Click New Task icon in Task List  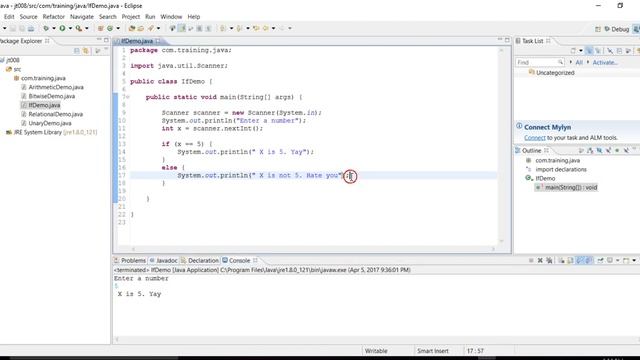(573, 51)
